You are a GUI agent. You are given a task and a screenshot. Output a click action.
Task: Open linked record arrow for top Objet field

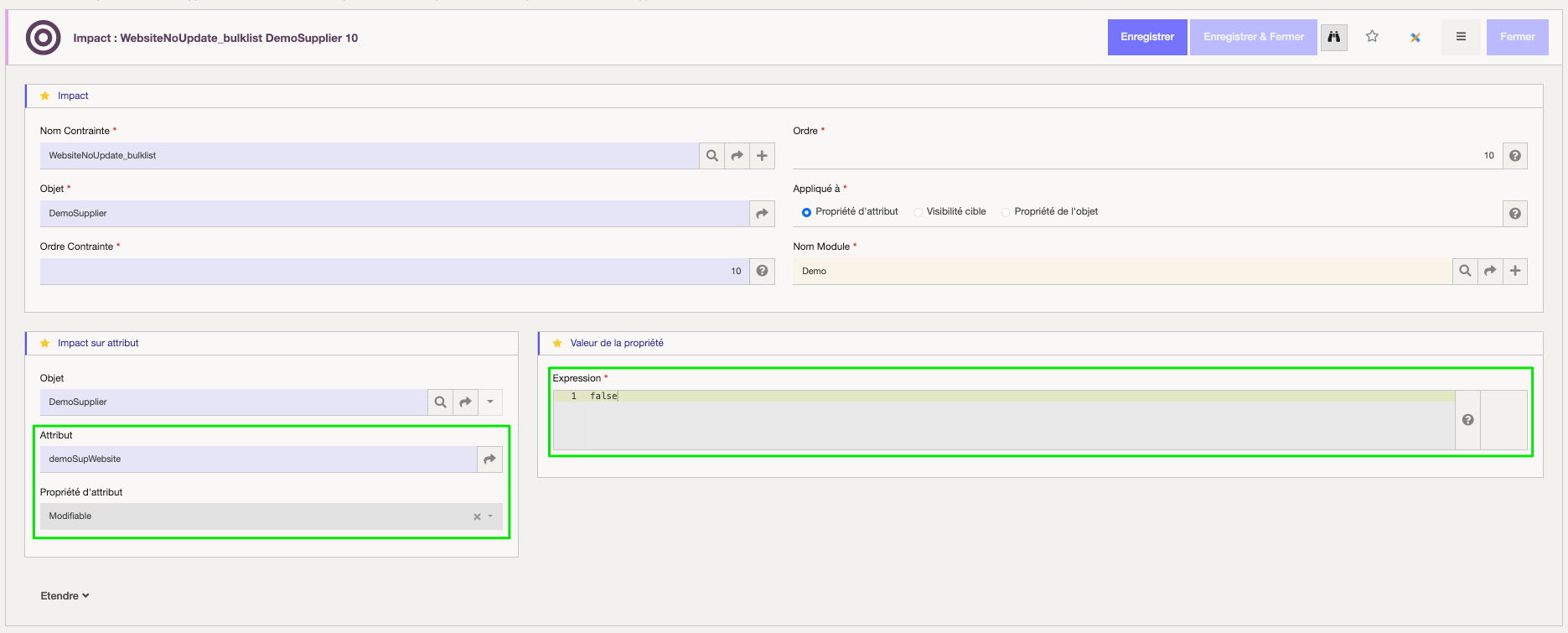tap(762, 214)
